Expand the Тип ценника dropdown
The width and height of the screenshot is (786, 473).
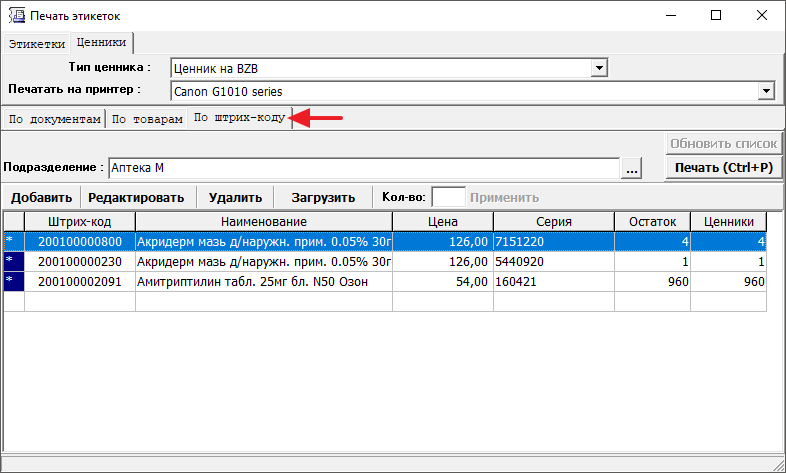coord(600,68)
